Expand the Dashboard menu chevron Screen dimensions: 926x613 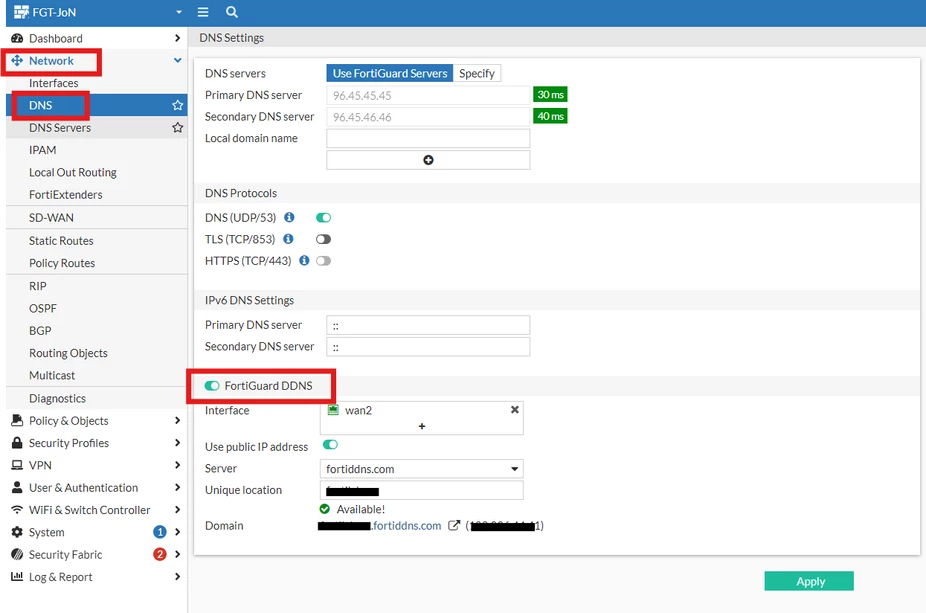(177, 38)
